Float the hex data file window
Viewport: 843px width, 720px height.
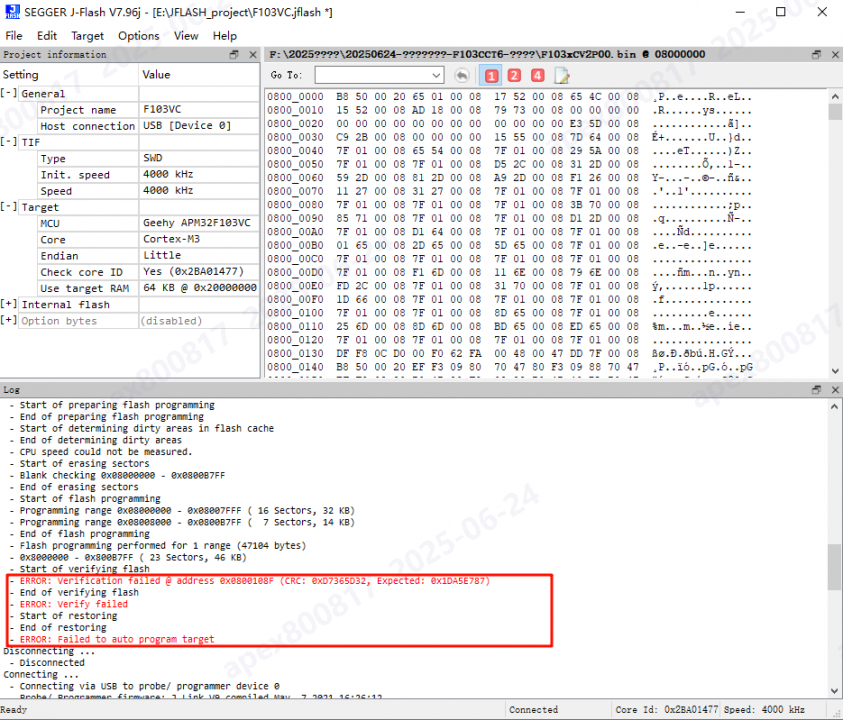tap(816, 54)
